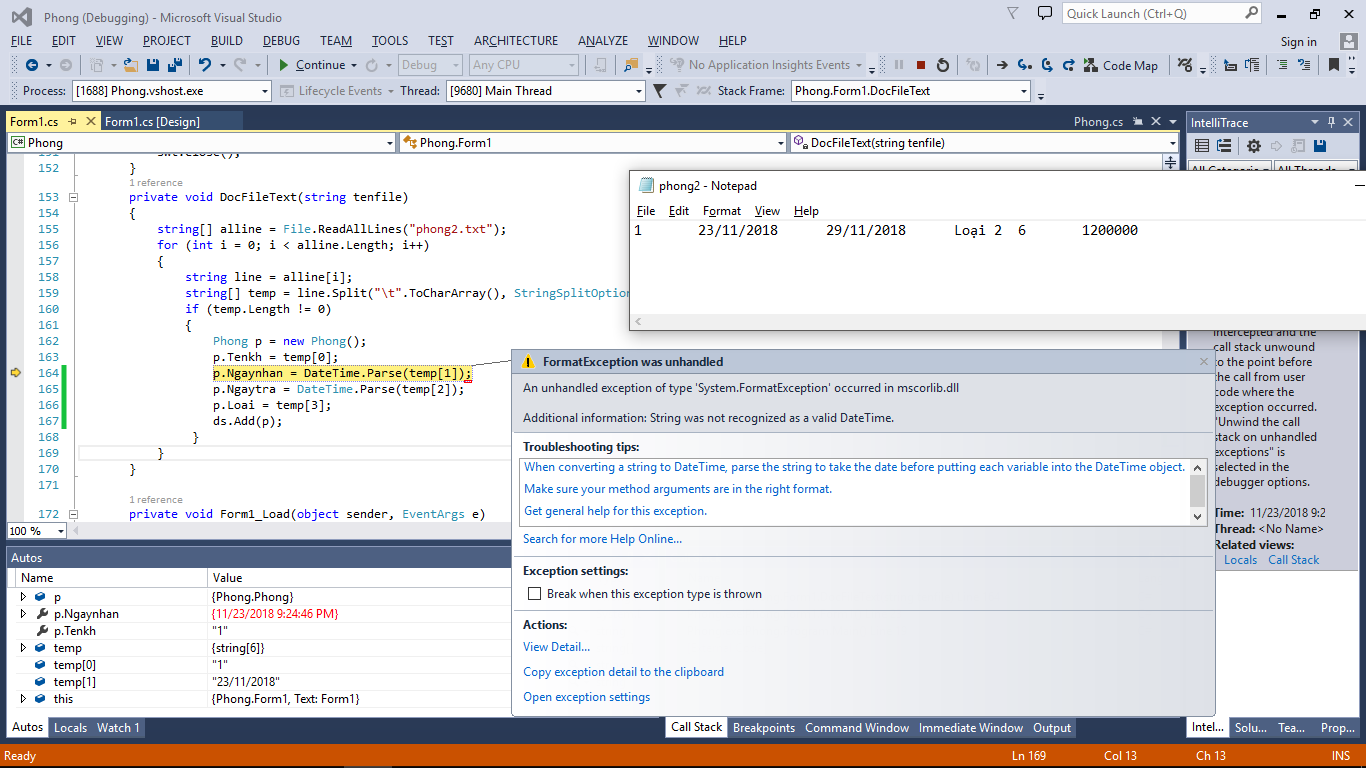Viewport: 1366px width, 768px height.
Task: Click 'Copy exception detail to the clipboard'
Action: 623,672
